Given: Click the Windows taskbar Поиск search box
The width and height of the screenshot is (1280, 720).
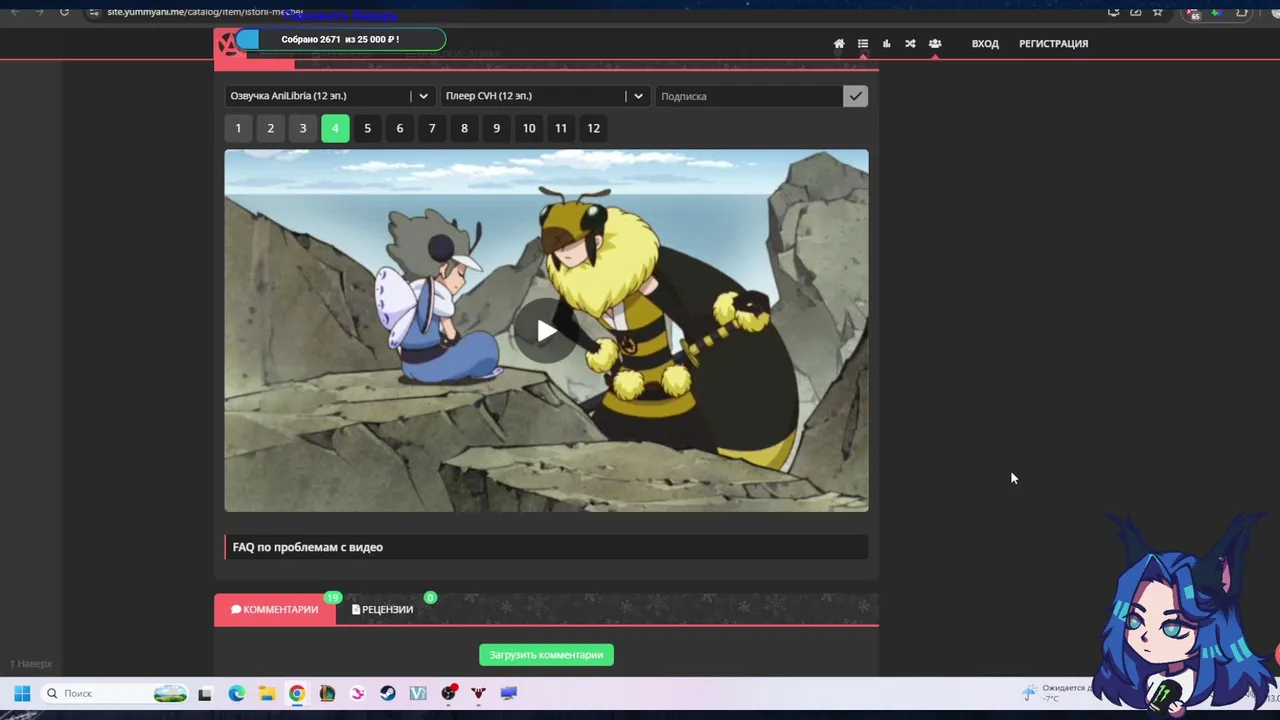Looking at the screenshot, I should click(114, 693).
